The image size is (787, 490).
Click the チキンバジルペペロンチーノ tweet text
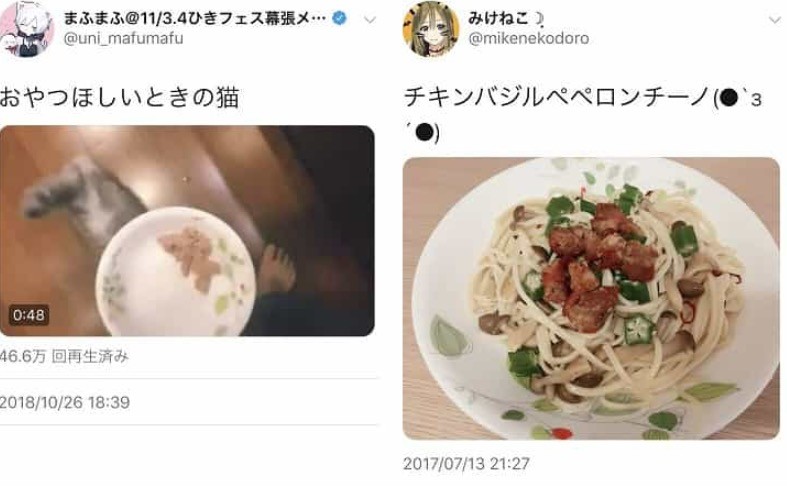(557, 97)
